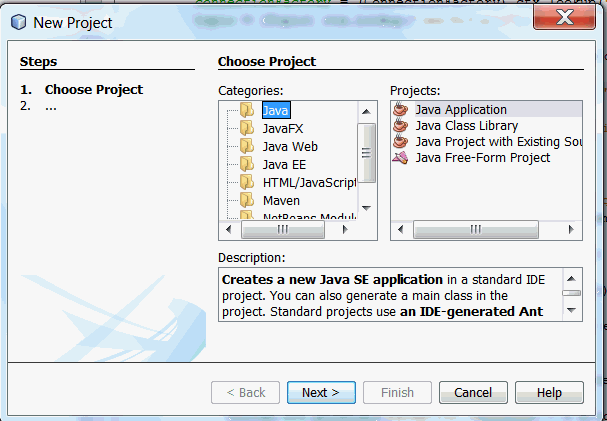Open Help for the wizard
This screenshot has height=421, width=607.
click(x=549, y=393)
